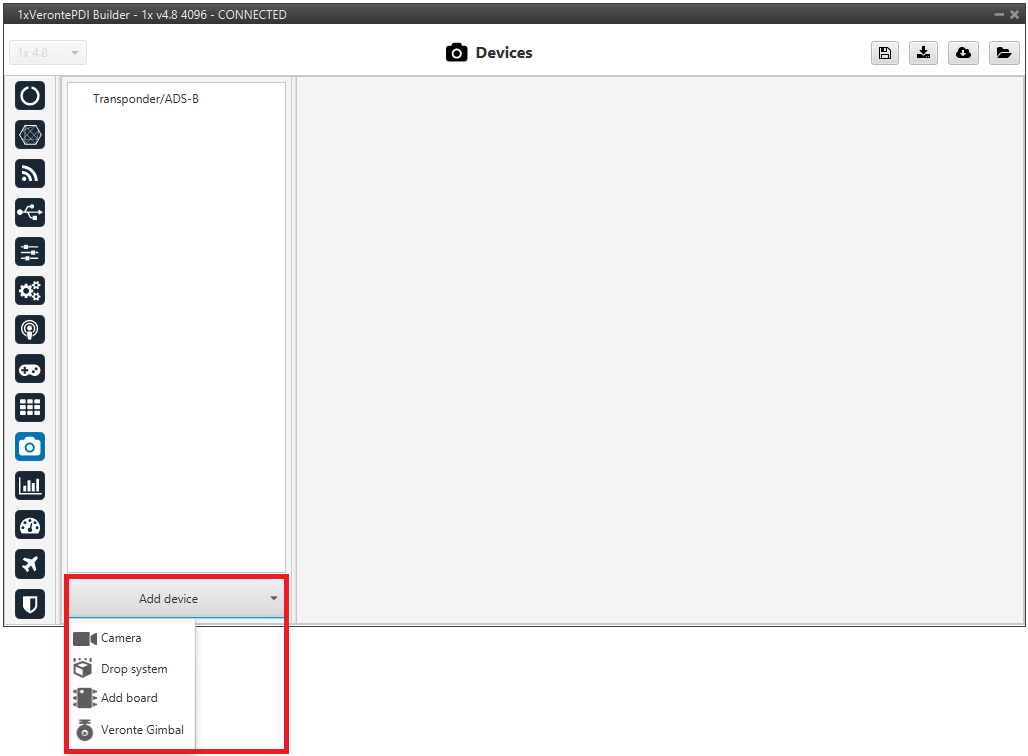Choose Veronte Gimbal from the menu

[x=142, y=730]
